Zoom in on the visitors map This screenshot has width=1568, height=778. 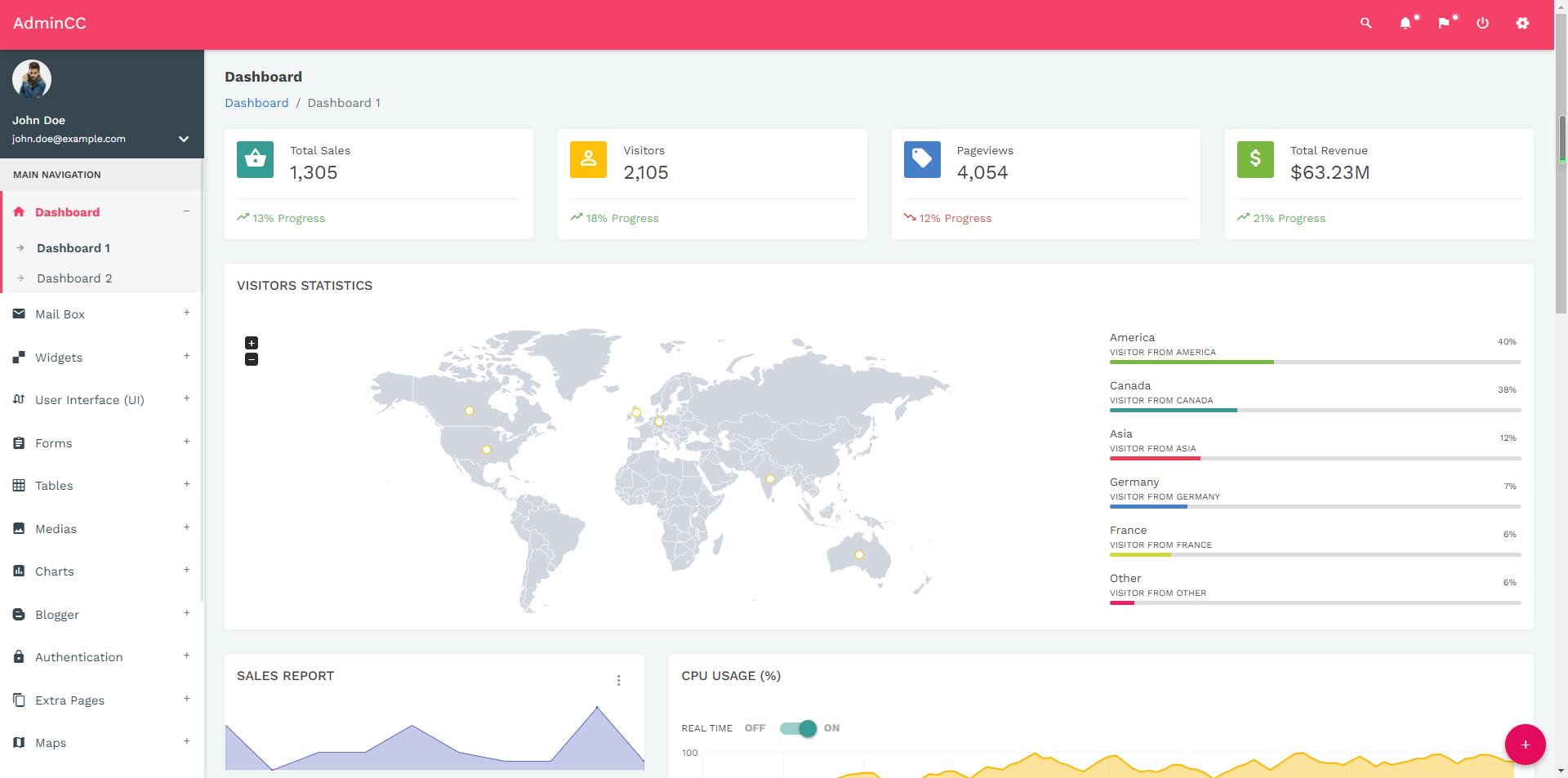click(x=252, y=343)
